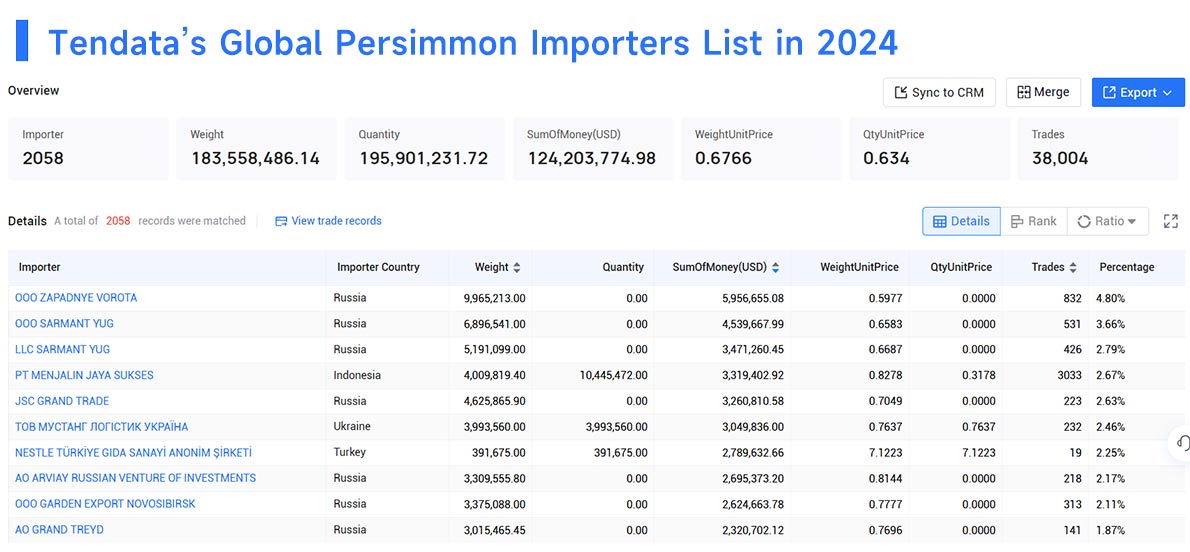
Task: Open importer JSC GRAND TRADE
Action: 62,401
